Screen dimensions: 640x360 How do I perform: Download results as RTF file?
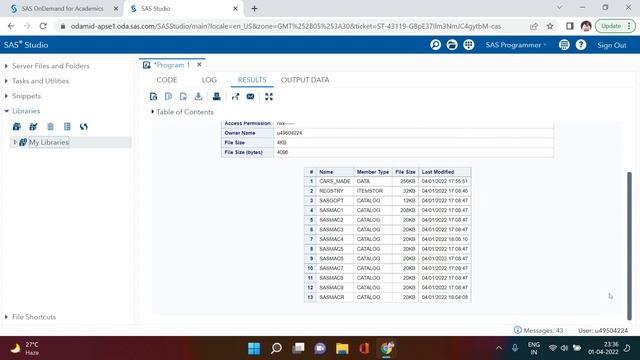(183, 97)
